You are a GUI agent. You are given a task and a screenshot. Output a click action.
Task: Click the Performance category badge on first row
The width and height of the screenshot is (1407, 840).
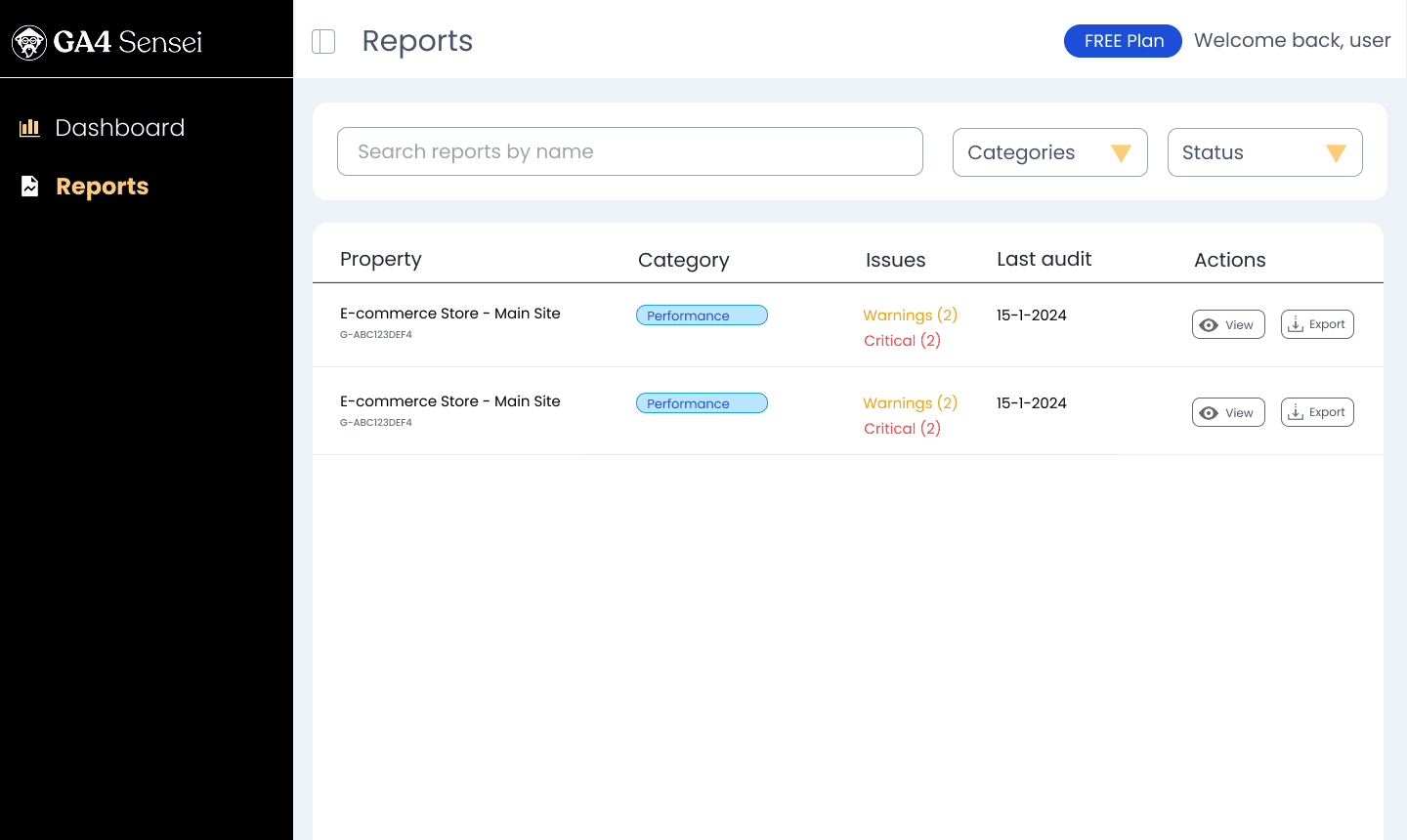pyautogui.click(x=702, y=315)
